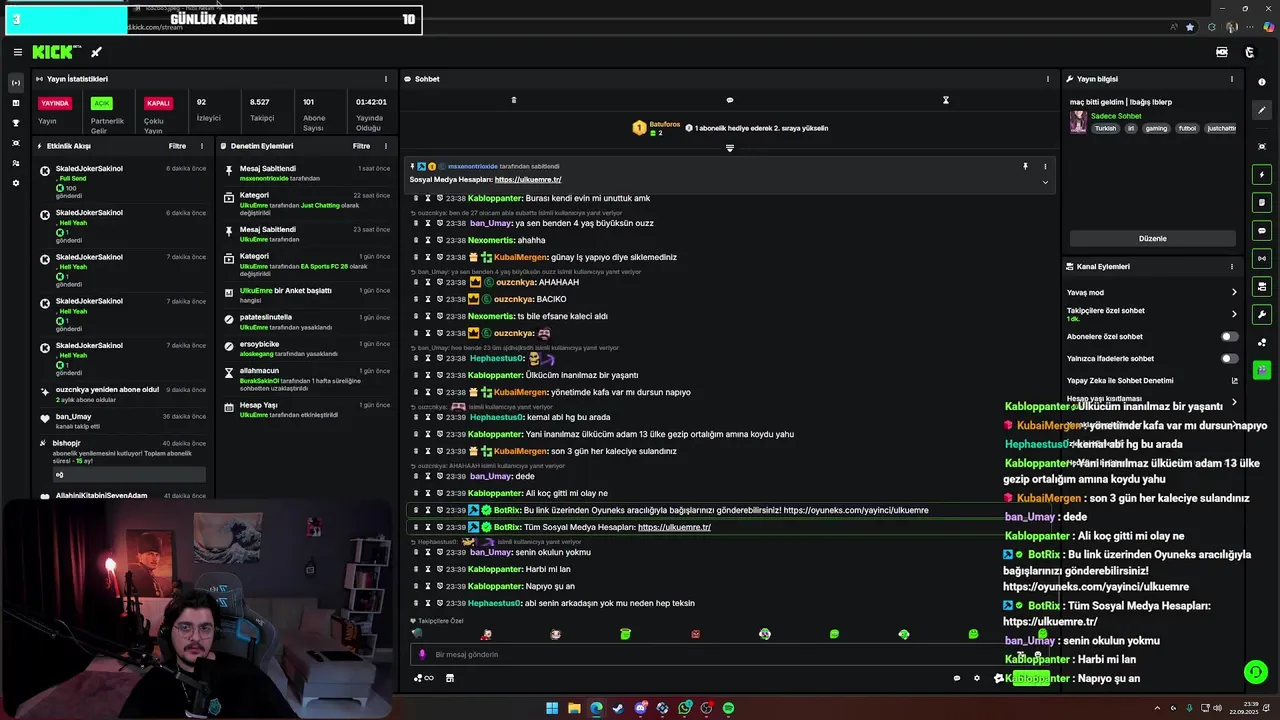
Task: Click the AÇIK Partnerlik Gelir badge
Action: (x=101, y=103)
